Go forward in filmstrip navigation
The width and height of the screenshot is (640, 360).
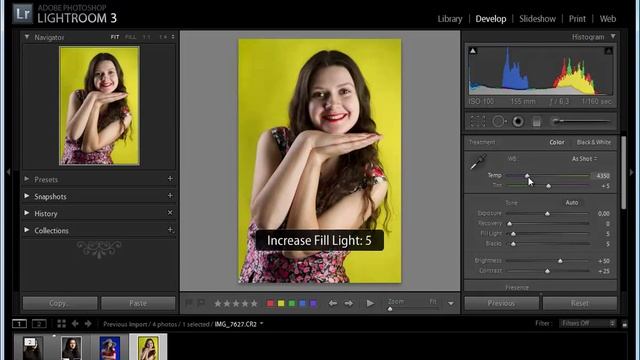pos(88,324)
